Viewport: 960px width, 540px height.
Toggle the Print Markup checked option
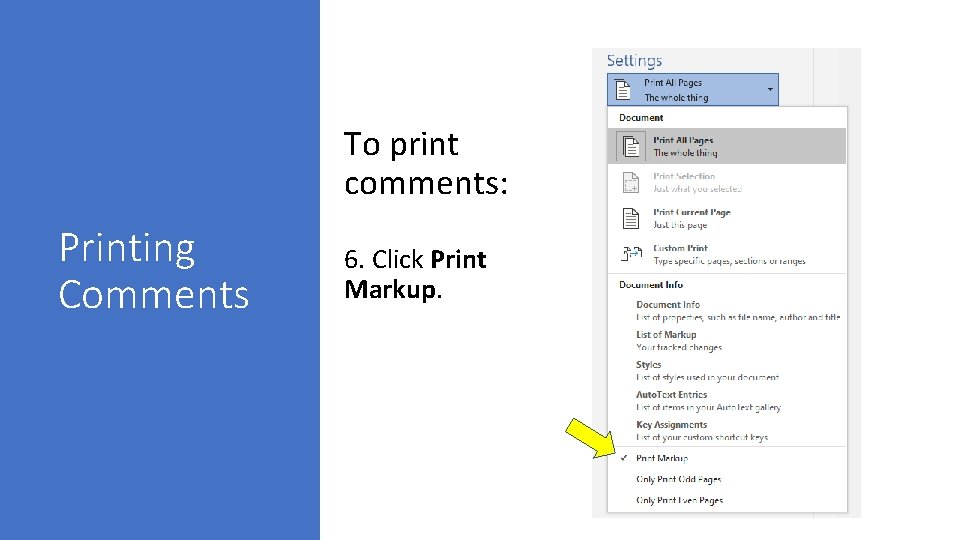(727, 458)
